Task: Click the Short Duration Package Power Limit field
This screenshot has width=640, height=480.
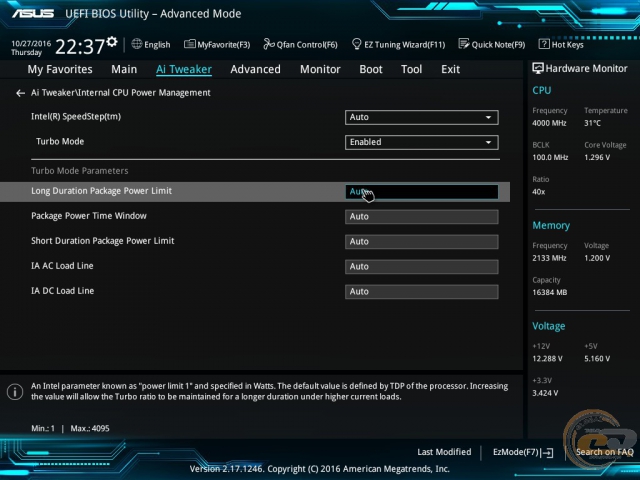Action: [x=421, y=242]
